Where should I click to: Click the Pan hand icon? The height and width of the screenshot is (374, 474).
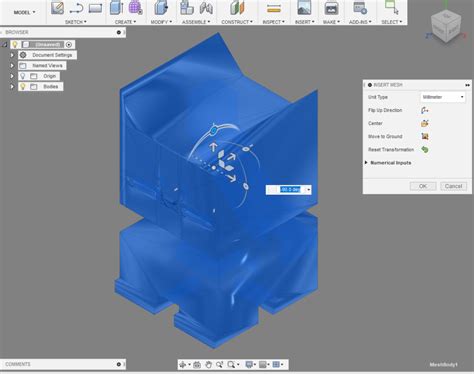tap(208, 365)
